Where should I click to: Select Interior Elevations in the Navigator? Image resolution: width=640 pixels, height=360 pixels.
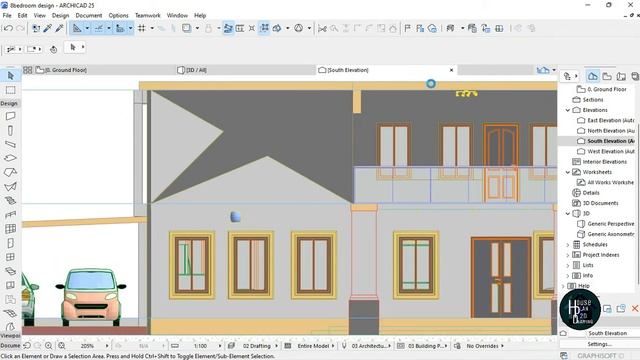(x=600, y=162)
